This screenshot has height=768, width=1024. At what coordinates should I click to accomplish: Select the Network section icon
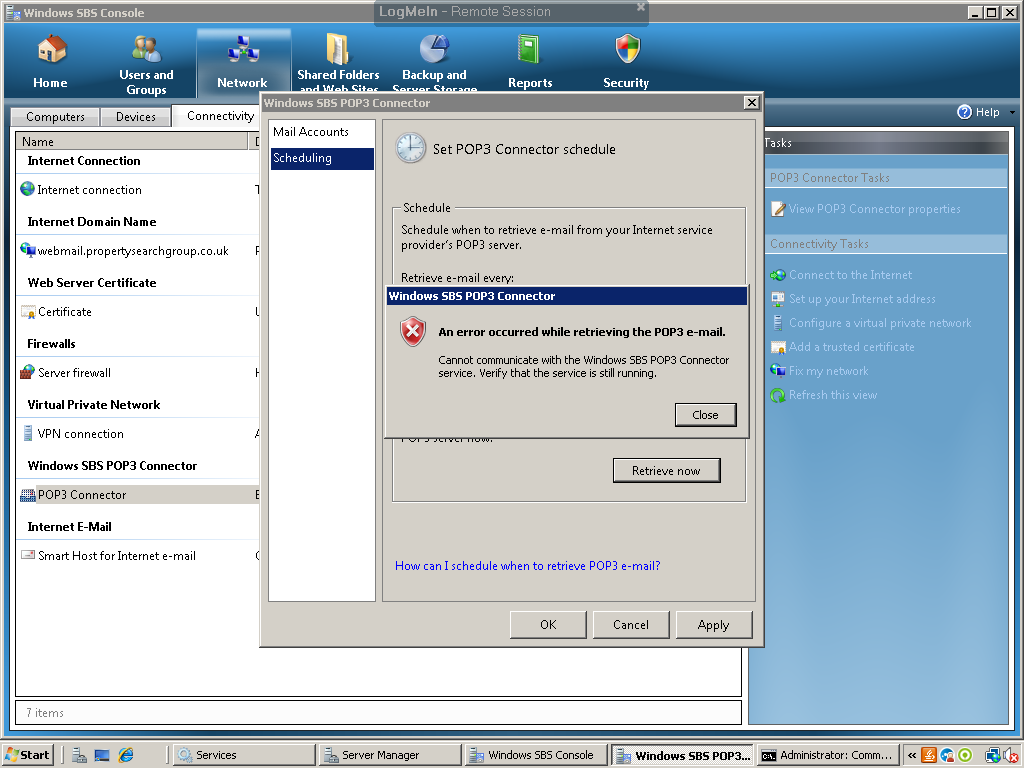pos(243,50)
